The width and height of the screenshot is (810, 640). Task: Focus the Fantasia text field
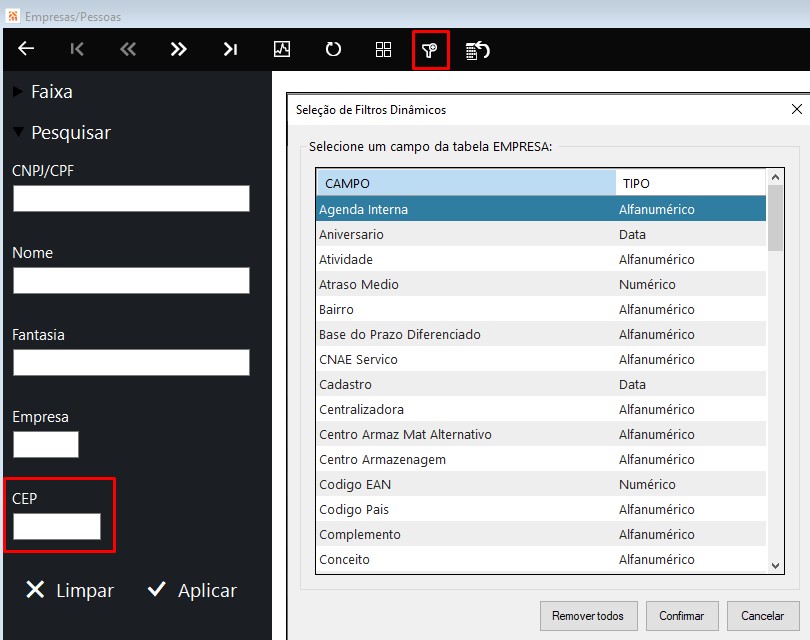coord(131,362)
